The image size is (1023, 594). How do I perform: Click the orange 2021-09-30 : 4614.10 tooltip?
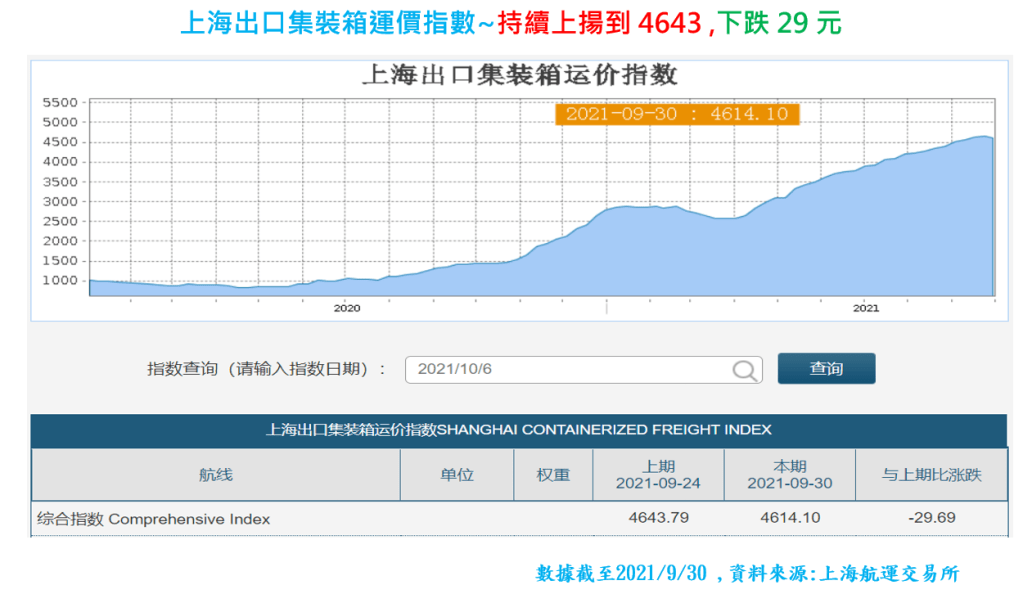(x=676, y=114)
